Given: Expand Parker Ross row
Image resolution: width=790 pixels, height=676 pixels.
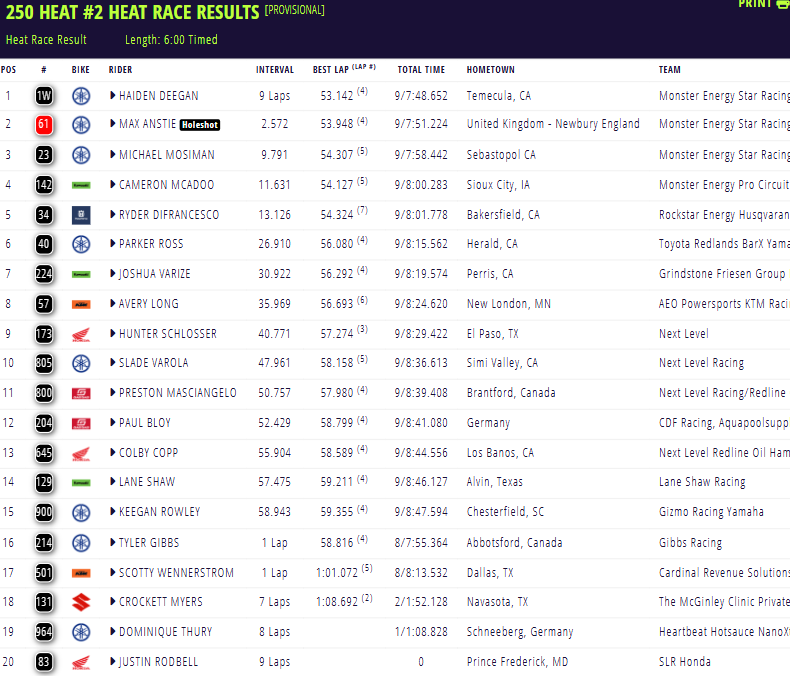Looking at the screenshot, I should coord(113,243).
